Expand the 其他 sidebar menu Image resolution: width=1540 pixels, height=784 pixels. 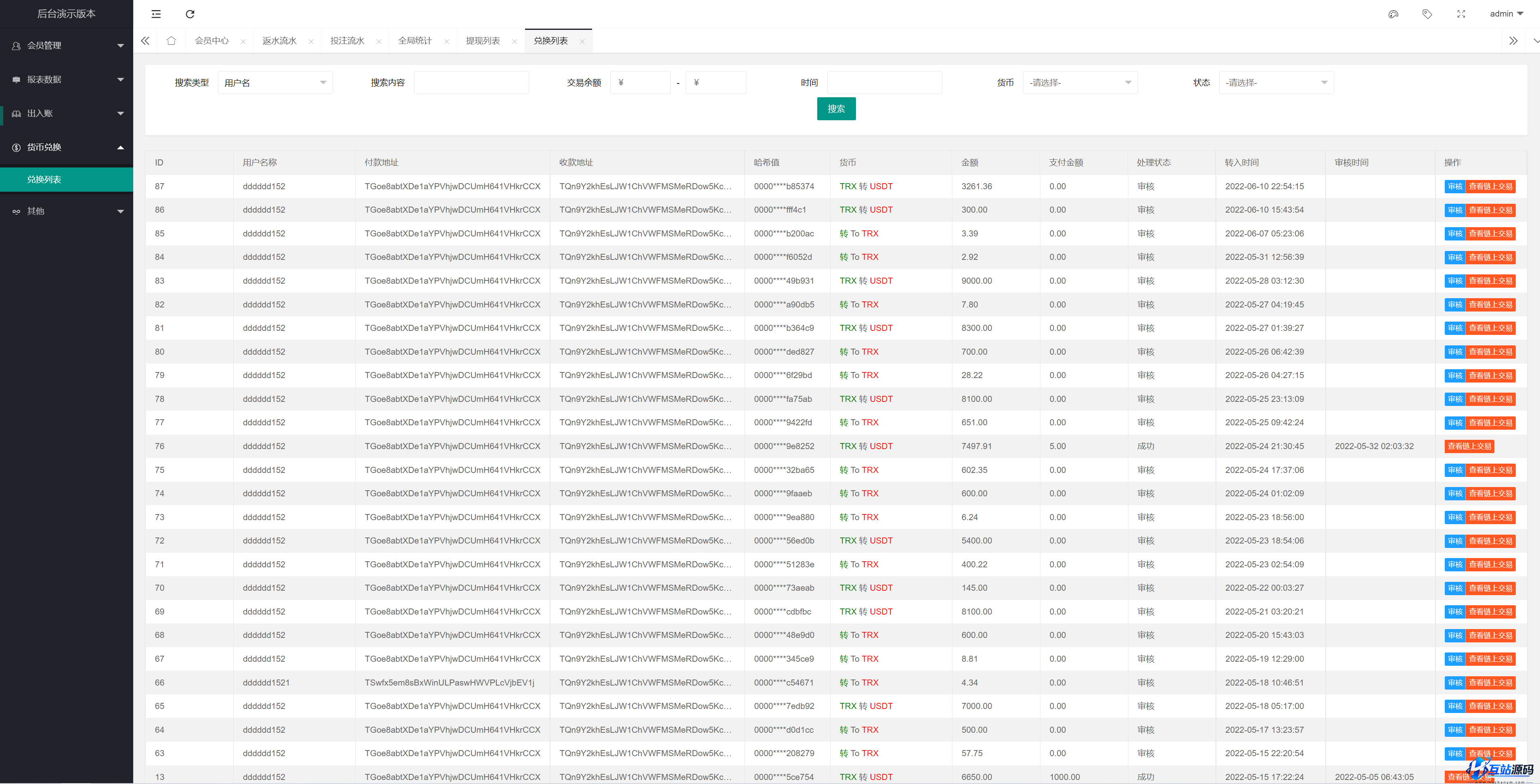coord(66,211)
